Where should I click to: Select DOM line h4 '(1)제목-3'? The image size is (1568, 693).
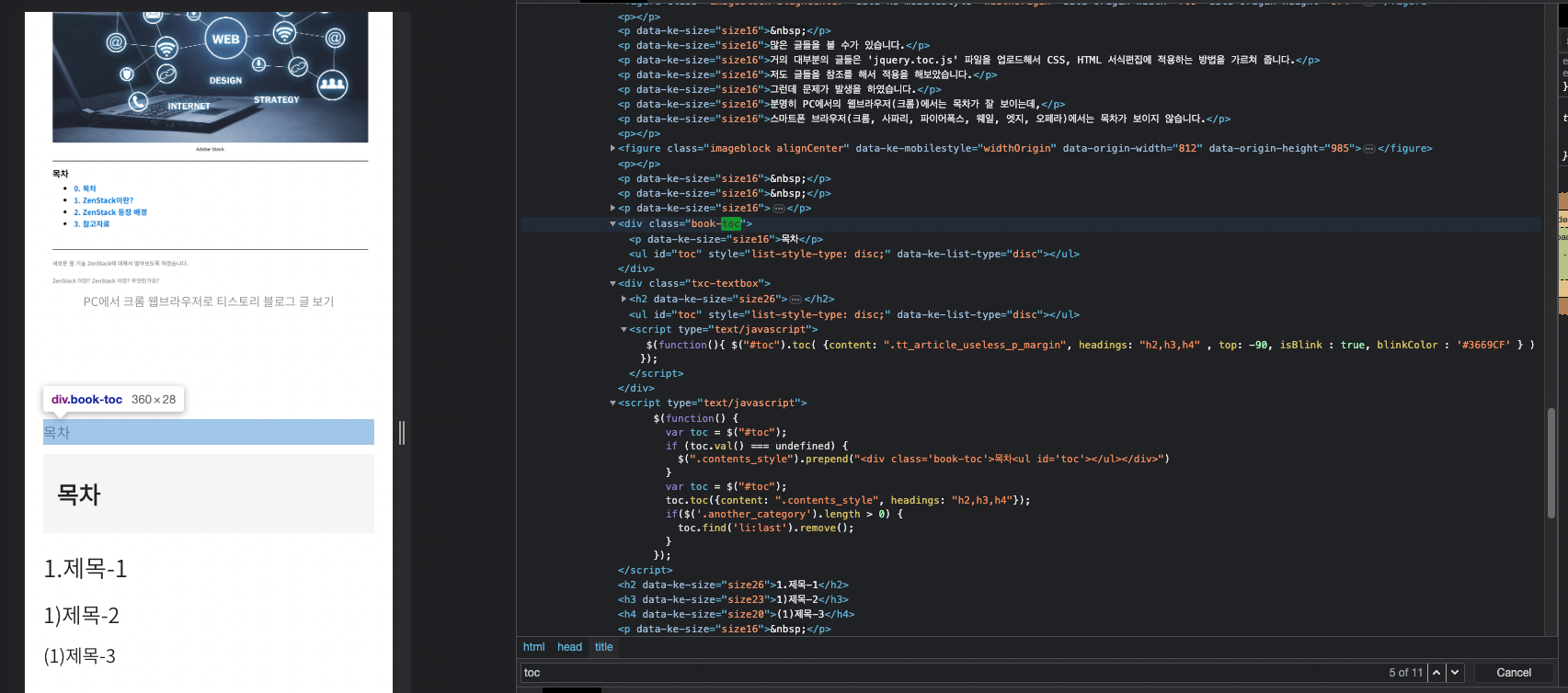click(736, 614)
